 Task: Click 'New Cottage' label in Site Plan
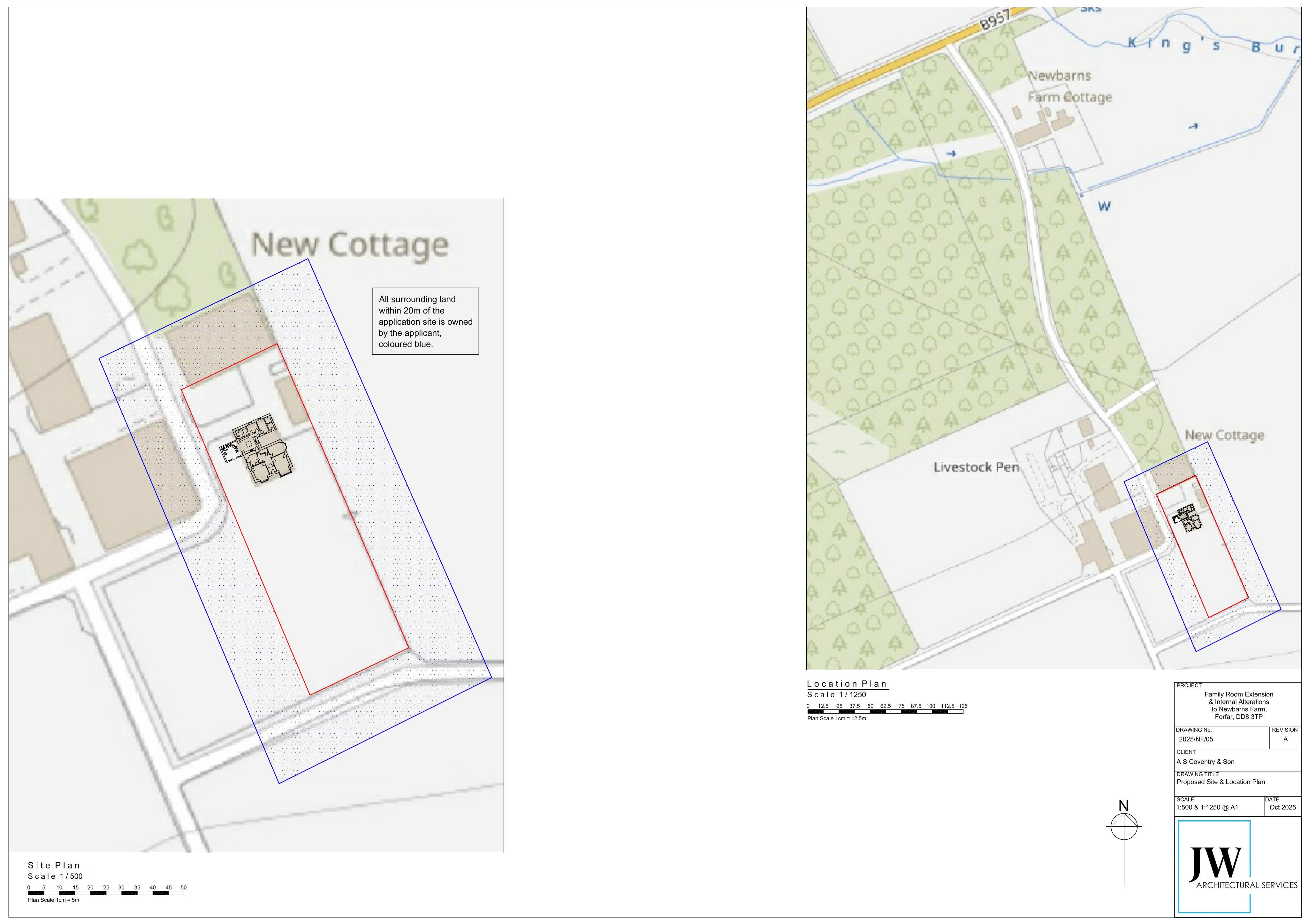[x=350, y=246]
